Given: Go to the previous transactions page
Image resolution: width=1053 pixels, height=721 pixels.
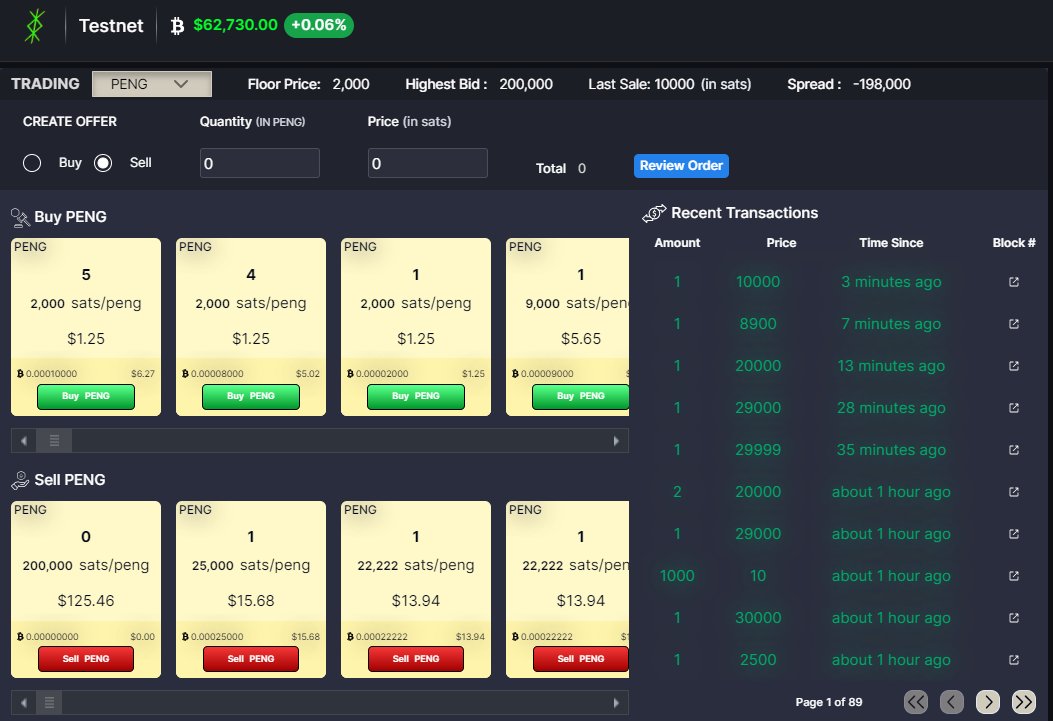Looking at the screenshot, I should [952, 702].
